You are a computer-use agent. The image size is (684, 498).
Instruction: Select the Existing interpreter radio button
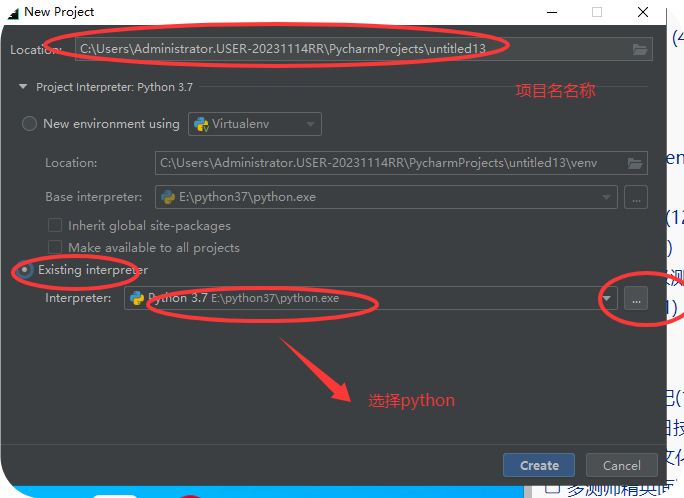[x=25, y=270]
